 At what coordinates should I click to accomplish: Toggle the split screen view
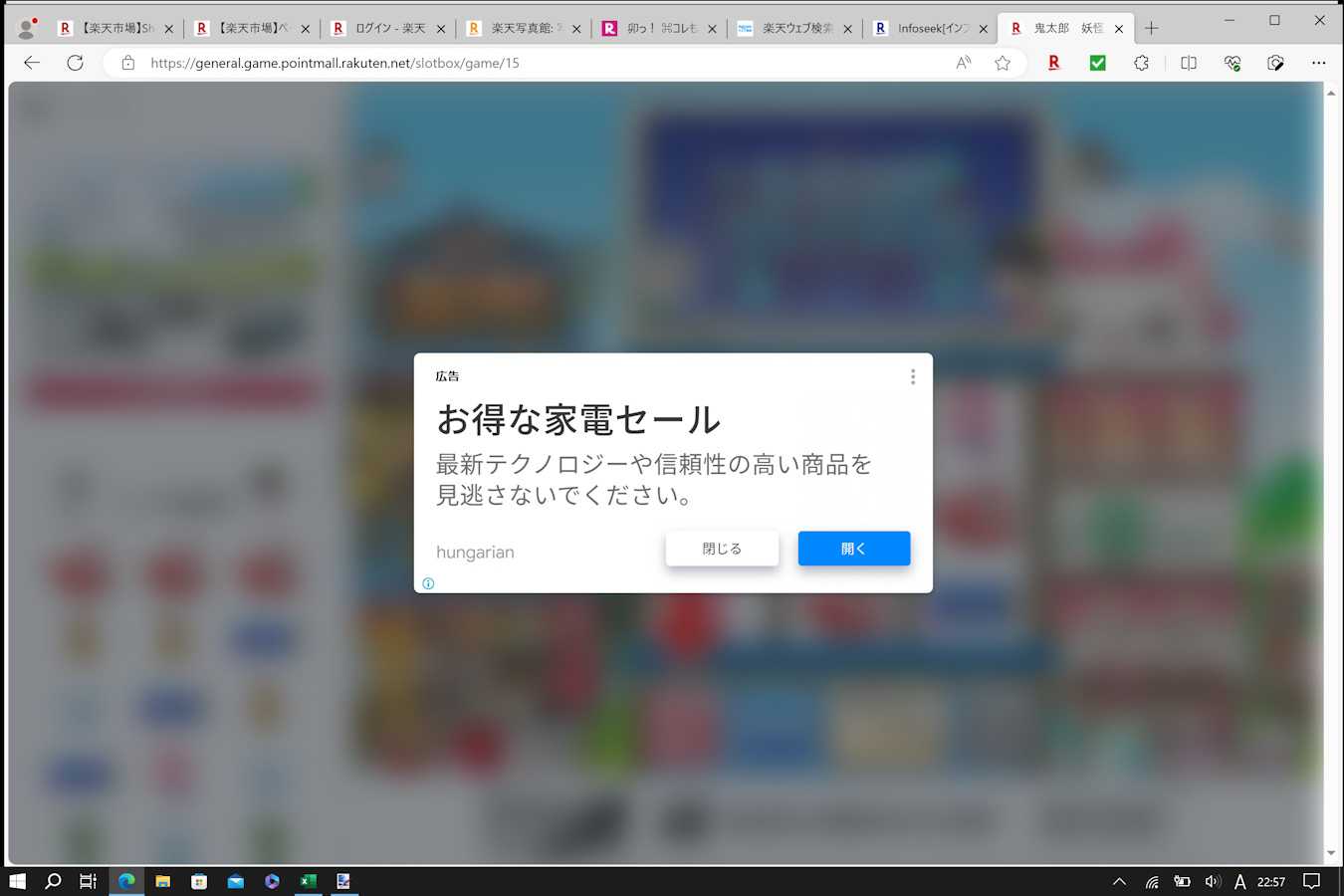tap(1189, 63)
